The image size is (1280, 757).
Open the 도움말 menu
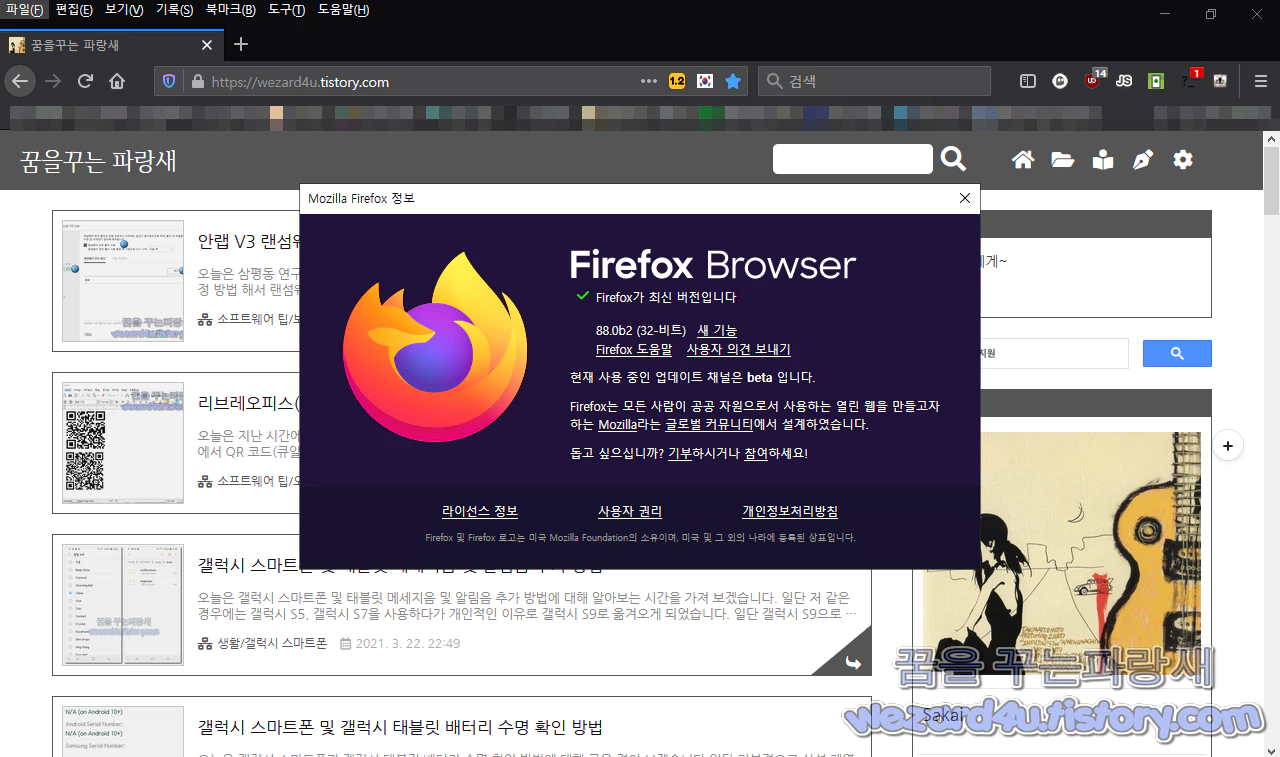pyautogui.click(x=343, y=10)
